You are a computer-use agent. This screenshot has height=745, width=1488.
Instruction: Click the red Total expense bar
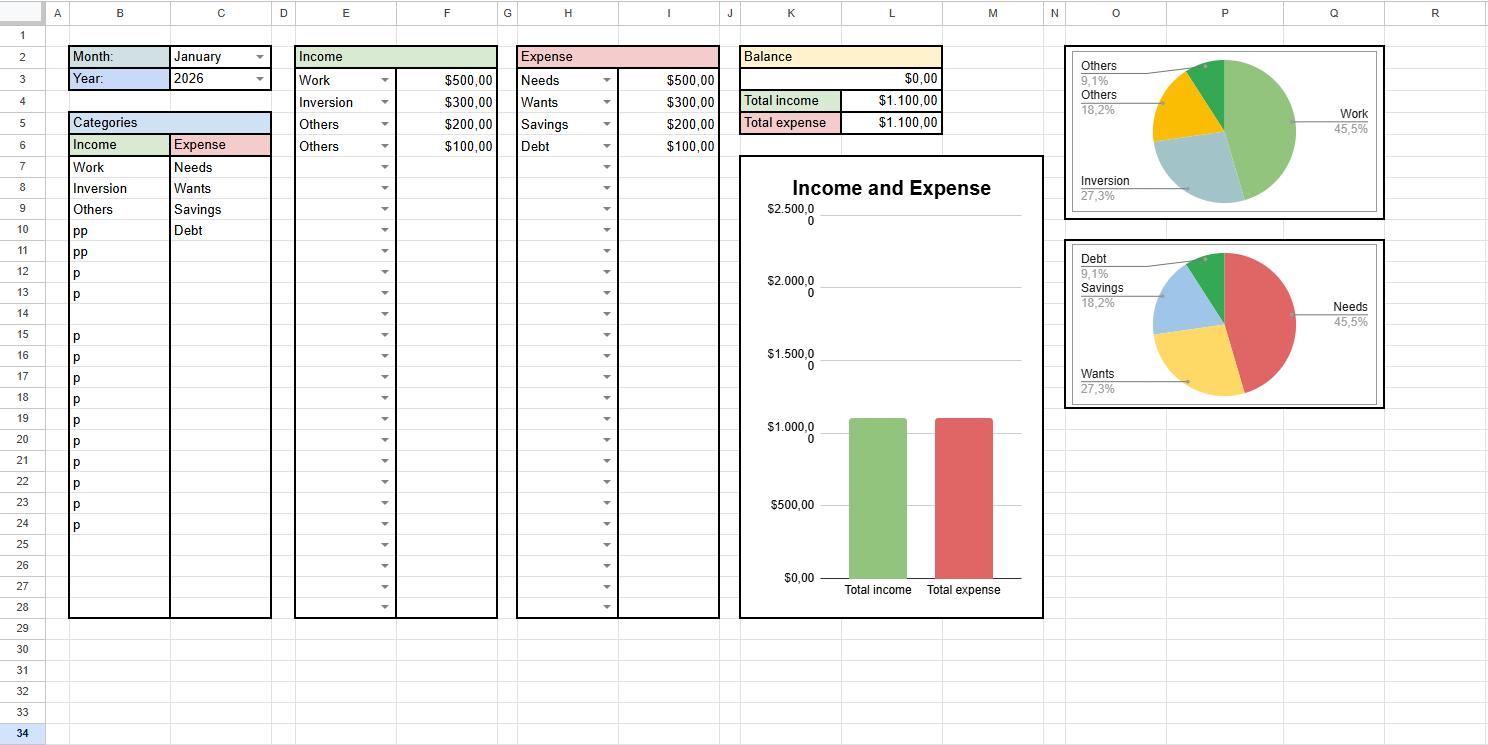click(963, 498)
